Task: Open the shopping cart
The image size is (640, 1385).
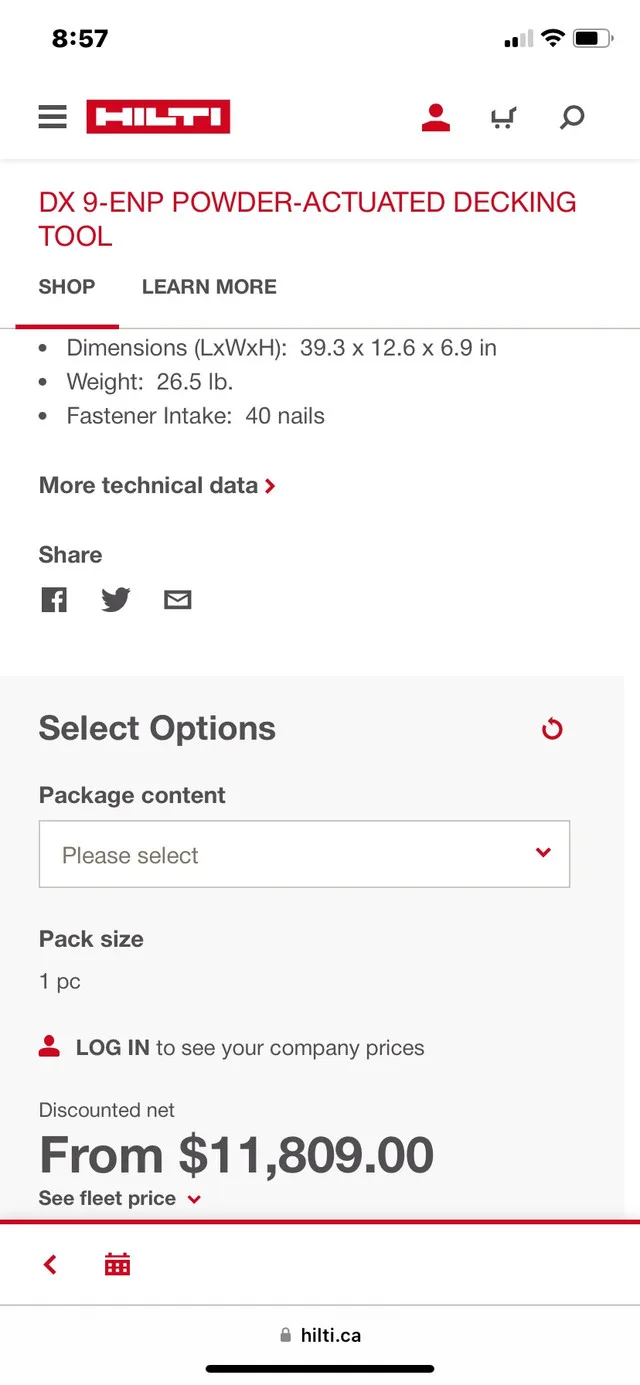Action: pos(503,118)
